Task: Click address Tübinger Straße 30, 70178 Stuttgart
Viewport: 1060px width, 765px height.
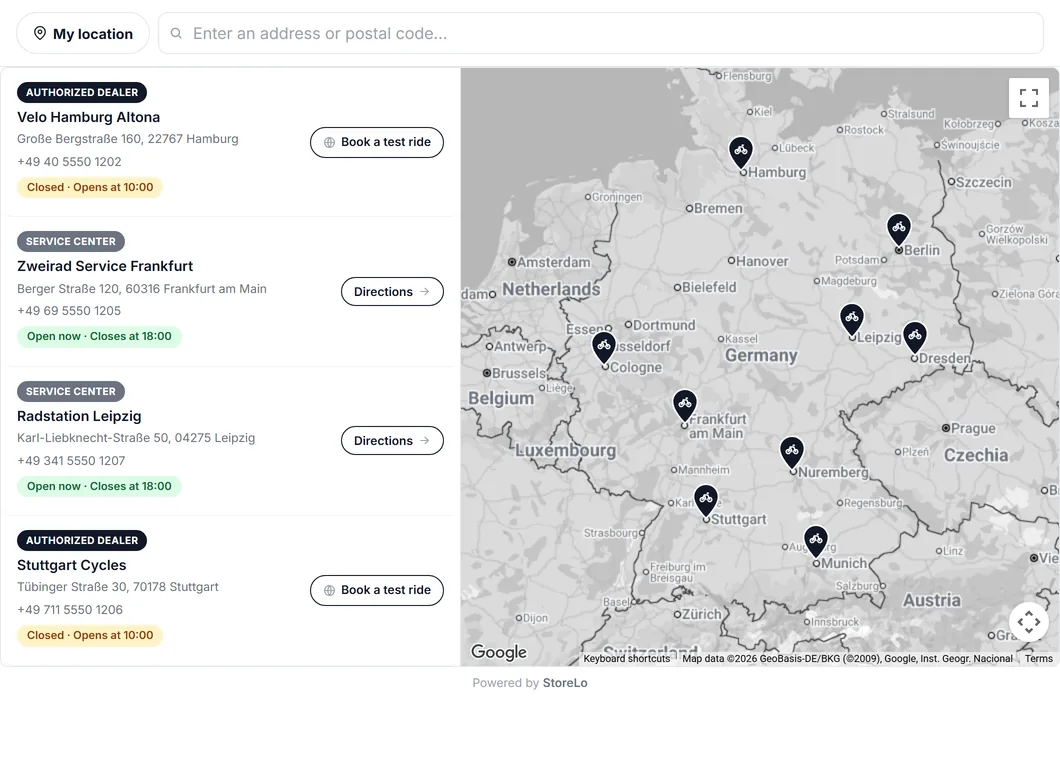Action: 118,587
